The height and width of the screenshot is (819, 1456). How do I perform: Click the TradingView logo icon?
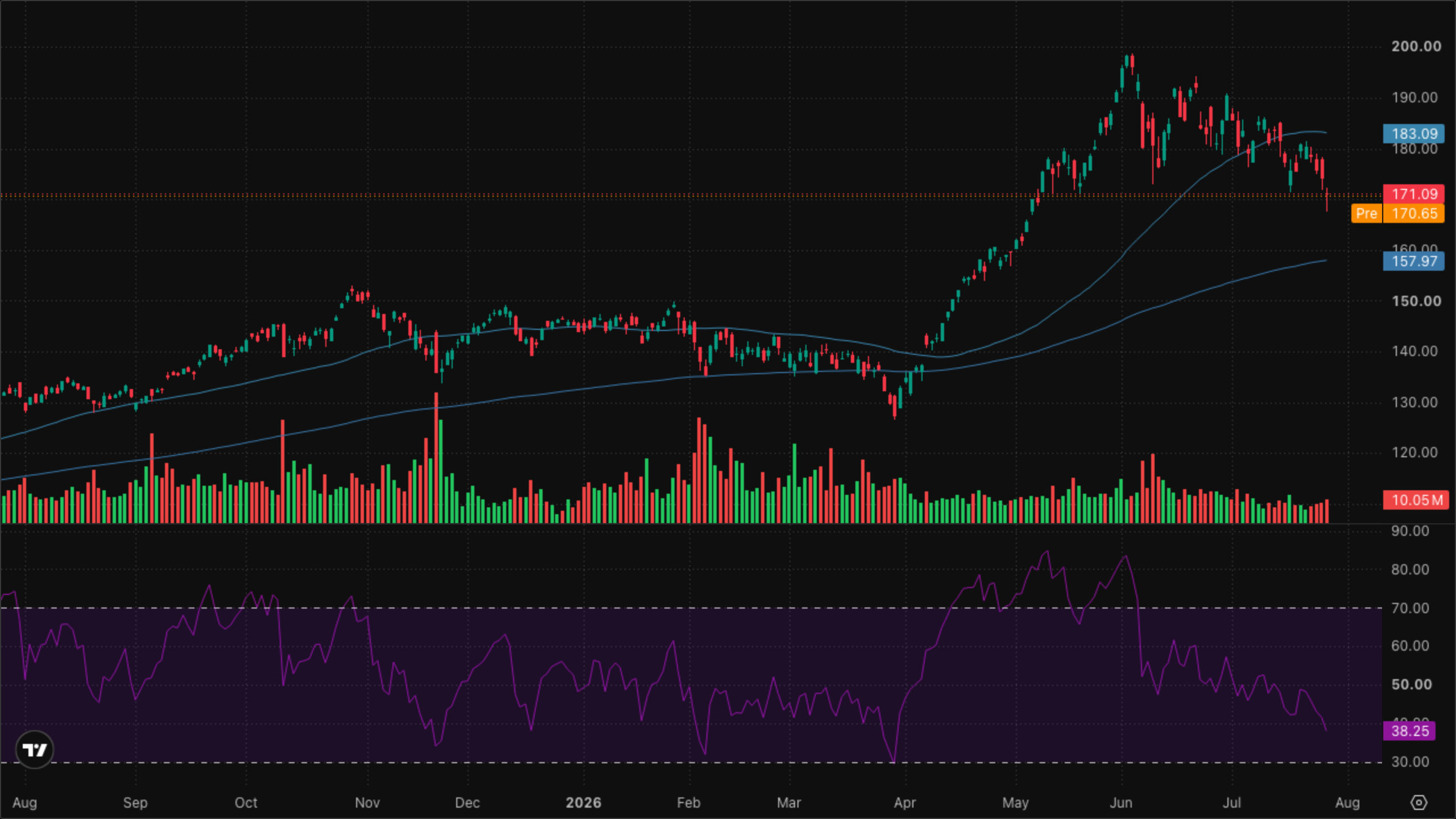[x=34, y=750]
